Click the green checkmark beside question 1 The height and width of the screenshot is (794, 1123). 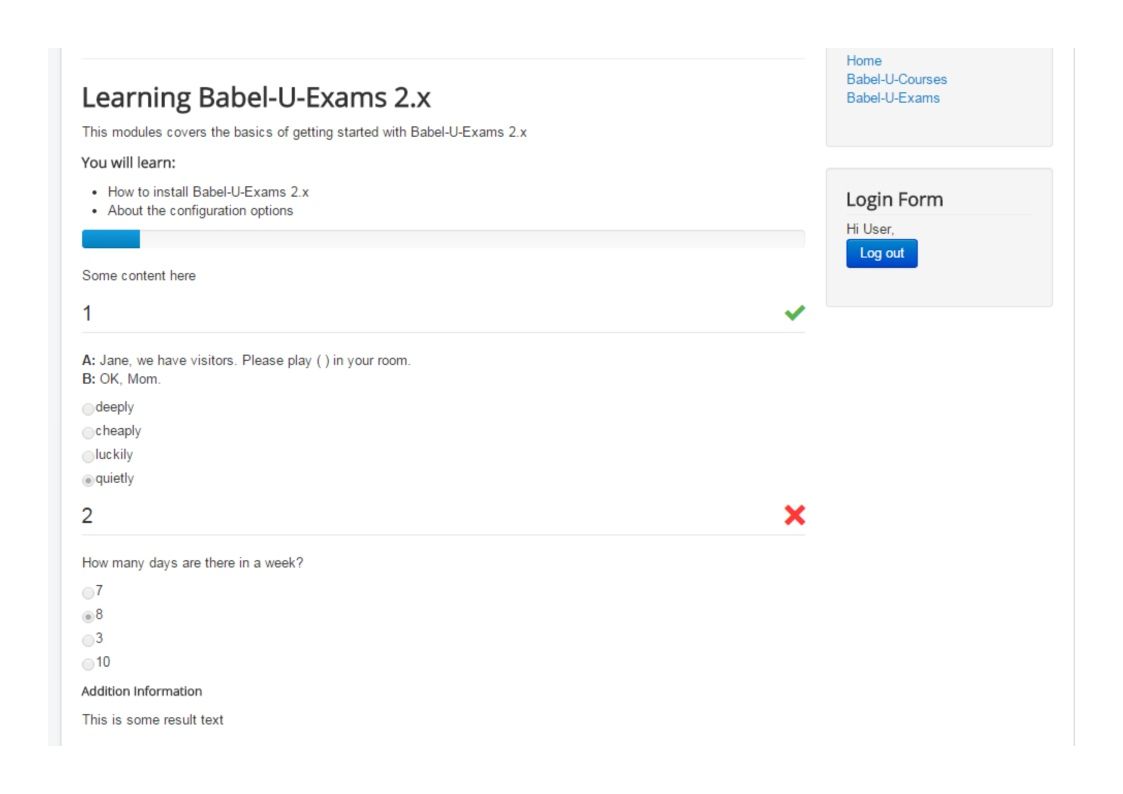(795, 313)
